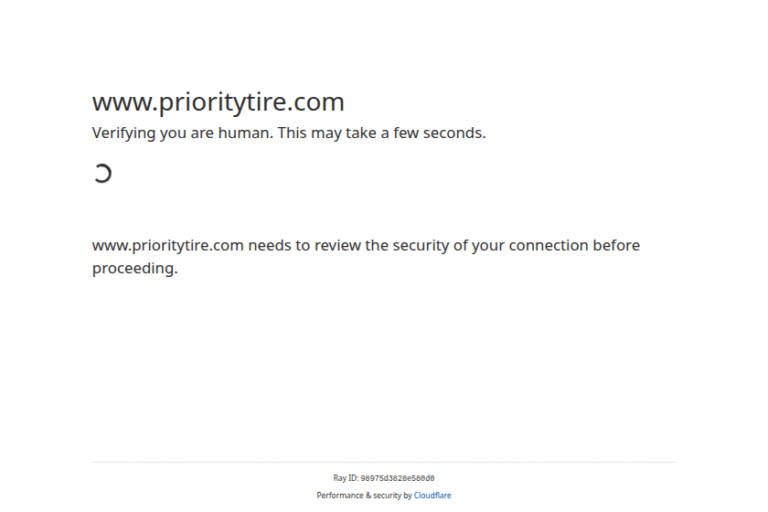Click the word "review" in paragraph
This screenshot has height=512, width=768.
point(338,246)
